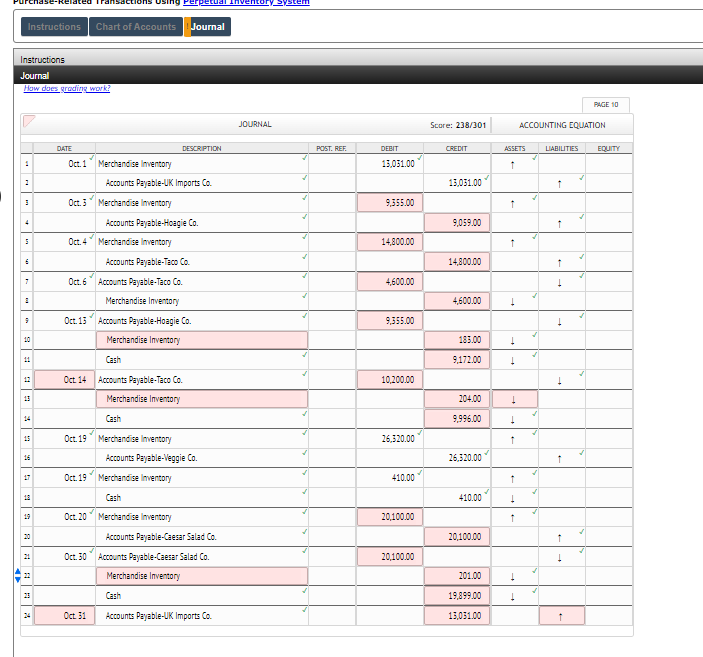The height and width of the screenshot is (657, 703).
Task: Click the 4,600.00 debit field
Action: pos(390,282)
